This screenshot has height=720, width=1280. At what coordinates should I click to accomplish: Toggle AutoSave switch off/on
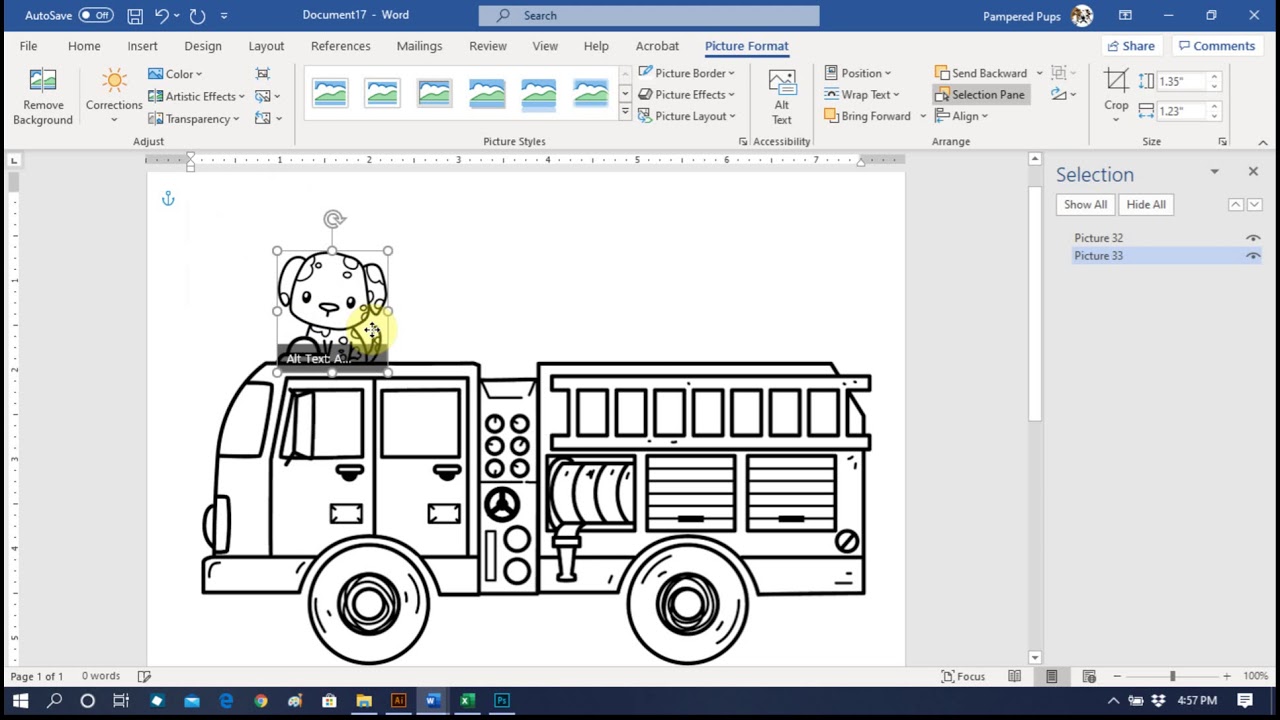(96, 16)
